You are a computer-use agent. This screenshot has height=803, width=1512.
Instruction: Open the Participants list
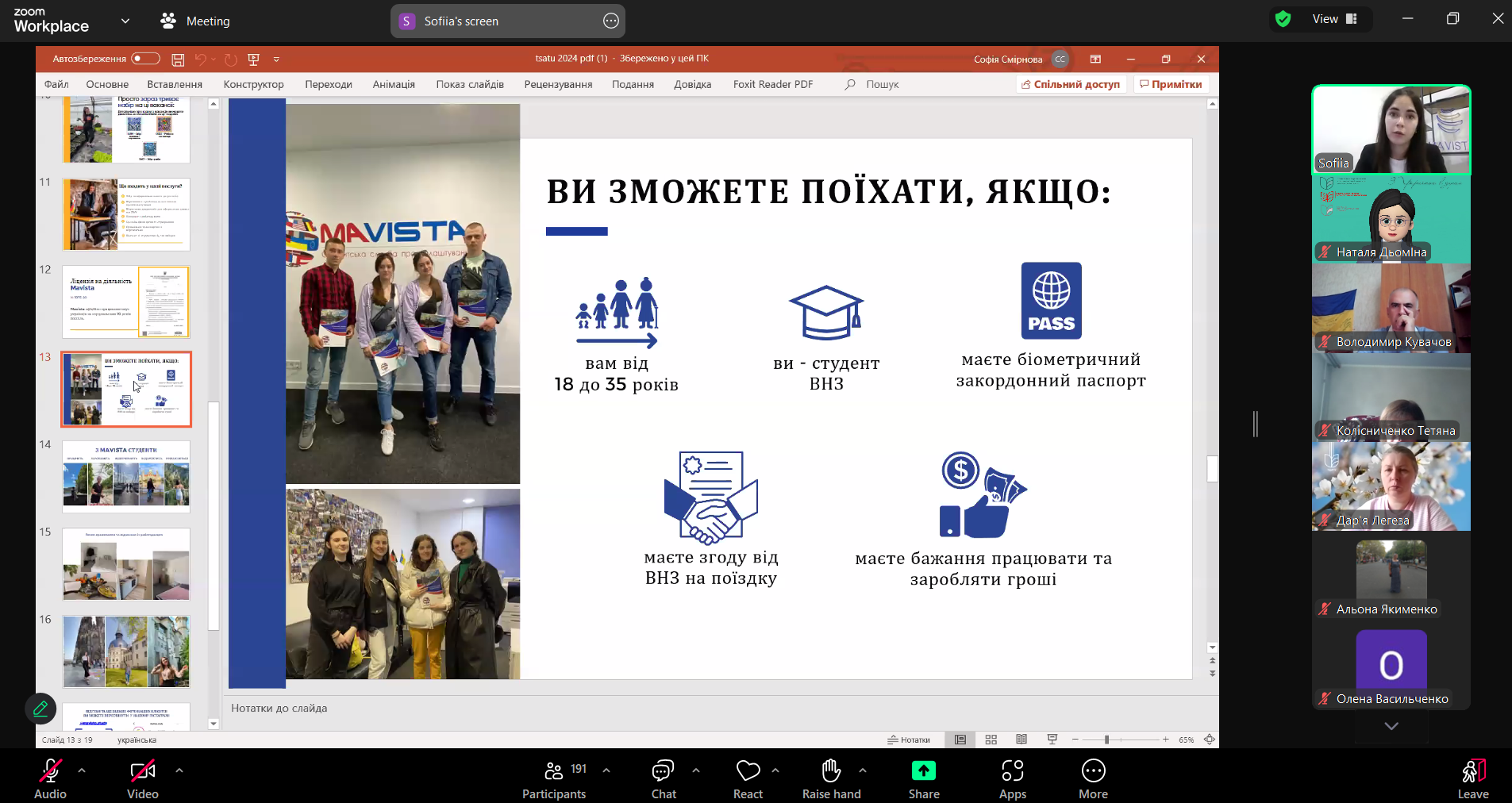(554, 779)
